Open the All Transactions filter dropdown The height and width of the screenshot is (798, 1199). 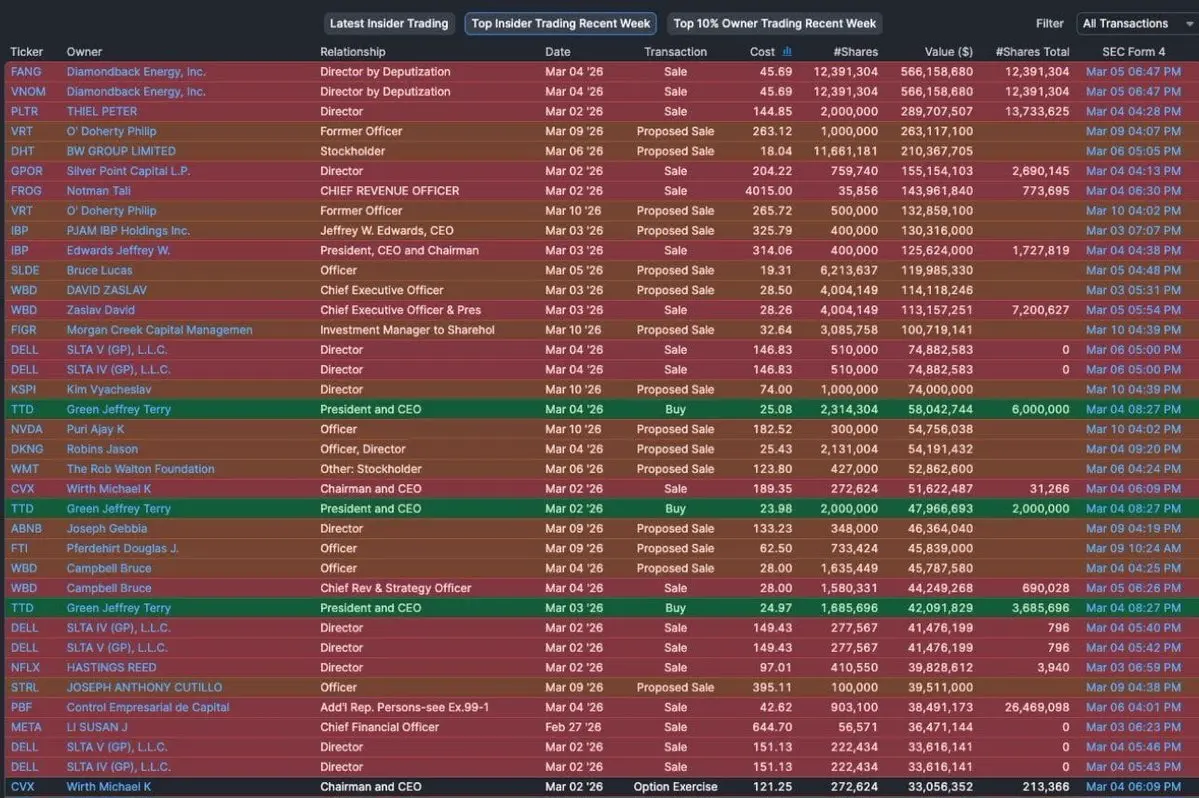coord(1136,24)
